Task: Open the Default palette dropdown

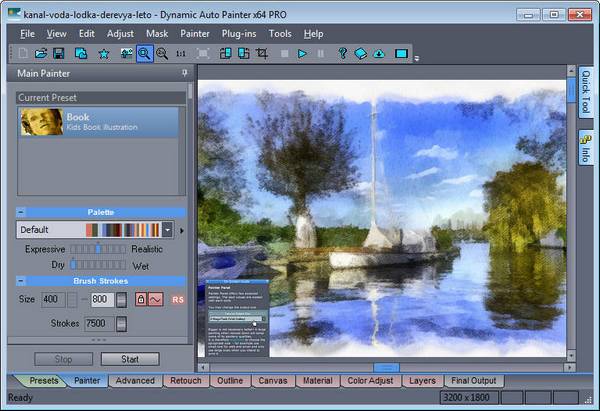Action: 168,230
